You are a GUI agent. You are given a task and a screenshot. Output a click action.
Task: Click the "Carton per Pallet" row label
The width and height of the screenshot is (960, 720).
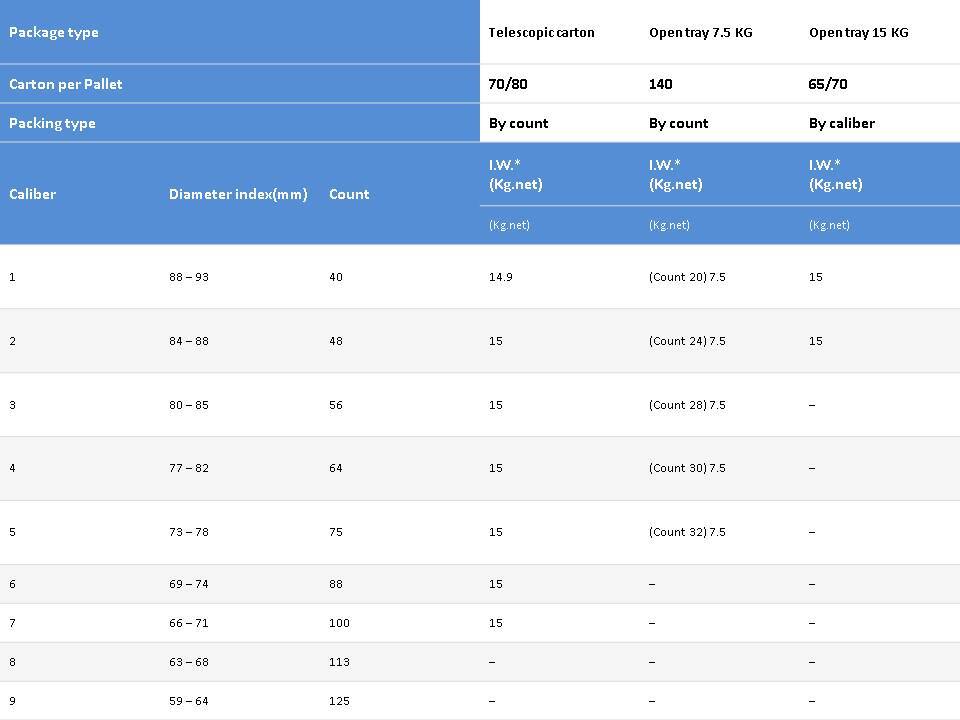coord(66,84)
